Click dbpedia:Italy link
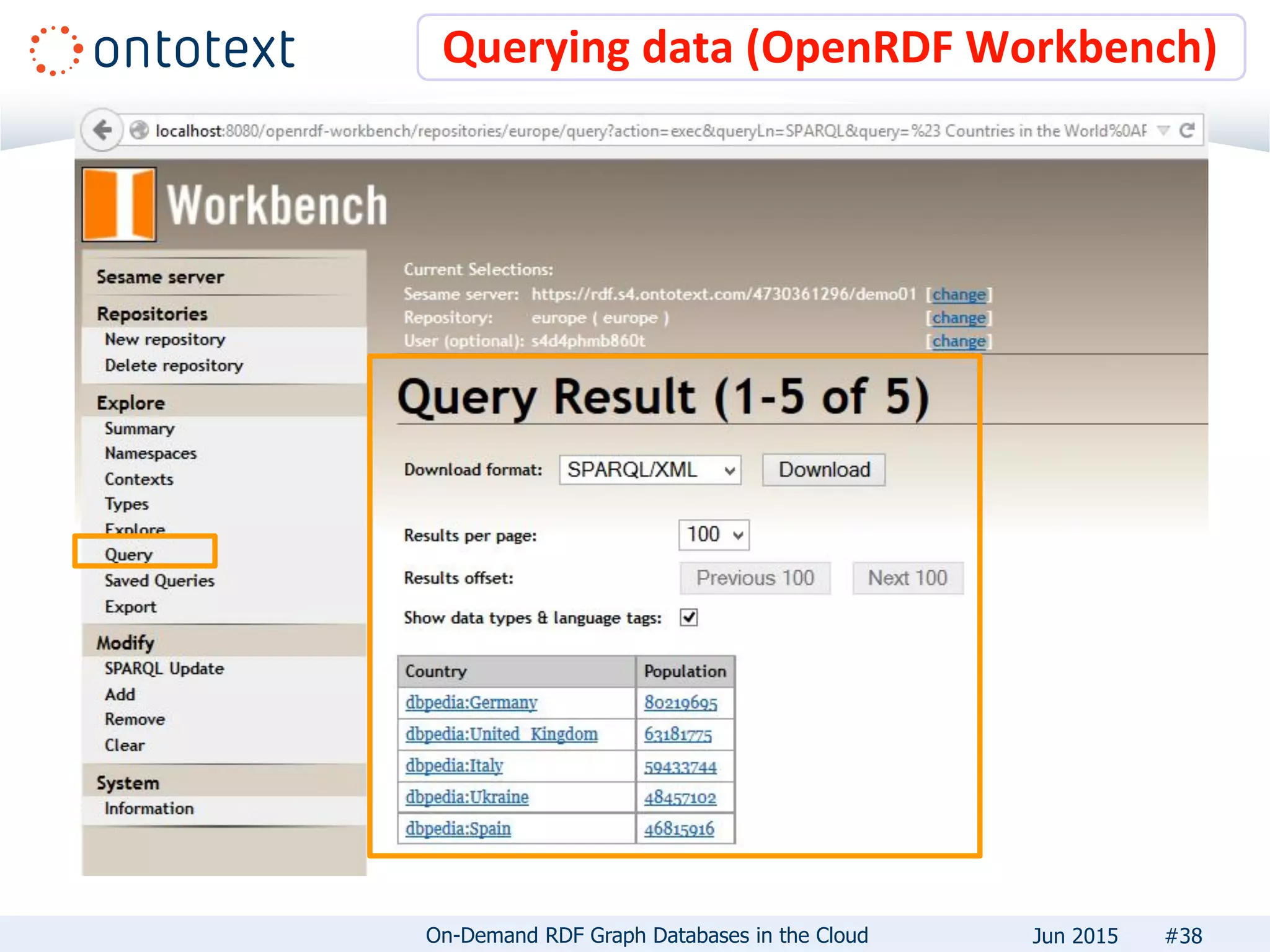Viewport: 1270px width, 952px height. [x=454, y=766]
